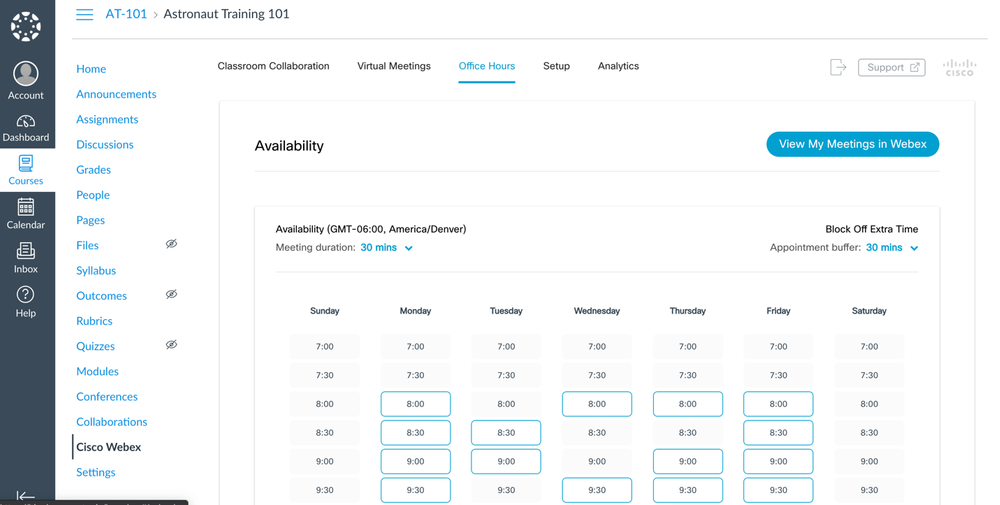1000x505 pixels.
Task: Open Grades in course menu
Action: click(93, 170)
